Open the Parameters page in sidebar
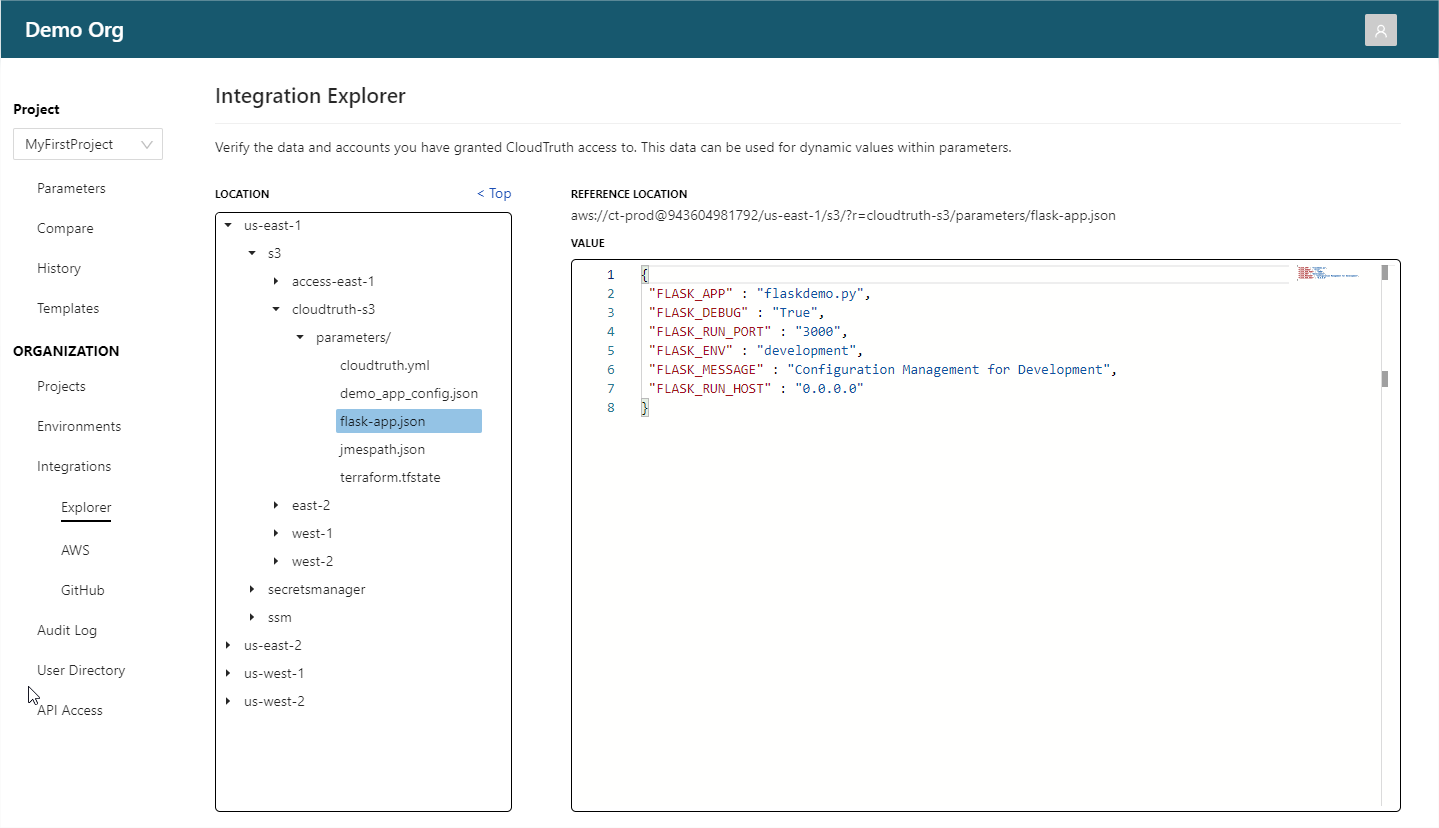 click(x=71, y=188)
